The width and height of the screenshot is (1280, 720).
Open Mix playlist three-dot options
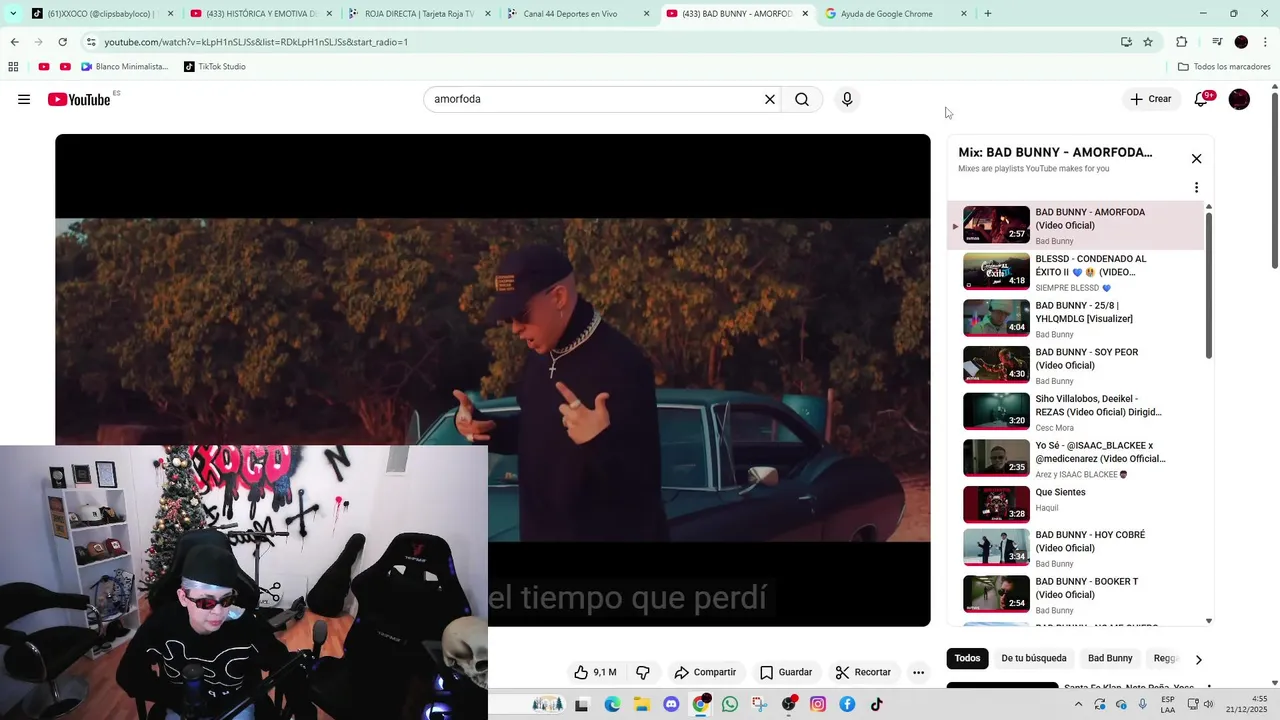pyautogui.click(x=1196, y=187)
